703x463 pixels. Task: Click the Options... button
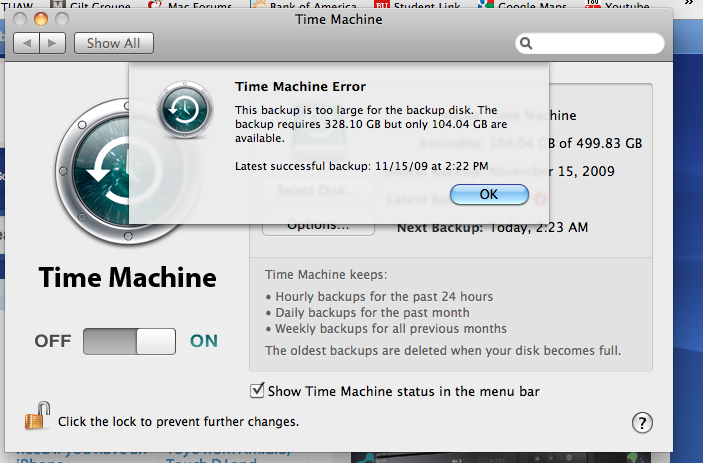[x=318, y=228]
